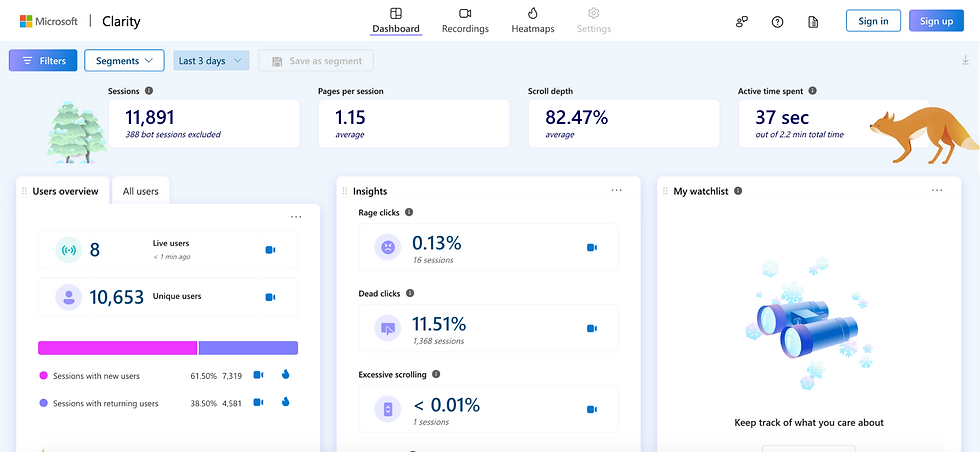Viewport: 980px width, 452px height.
Task: Click the 0.13% rage clicks value
Action: pos(436,243)
